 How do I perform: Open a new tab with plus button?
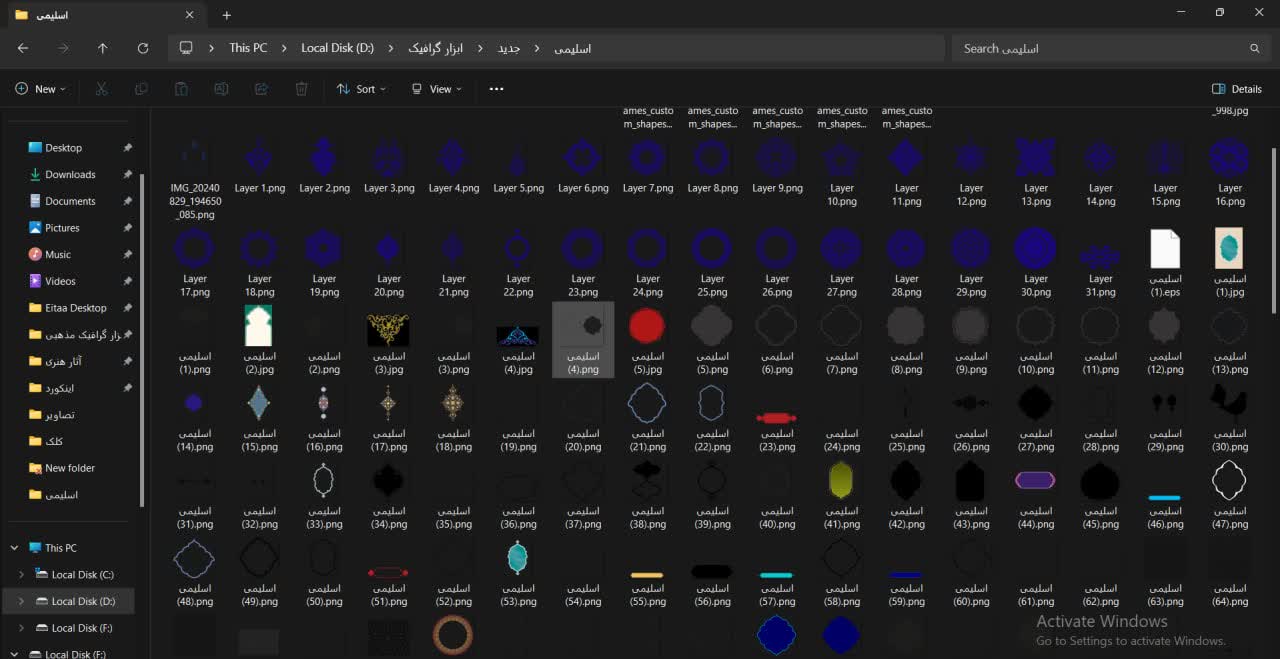tap(227, 15)
